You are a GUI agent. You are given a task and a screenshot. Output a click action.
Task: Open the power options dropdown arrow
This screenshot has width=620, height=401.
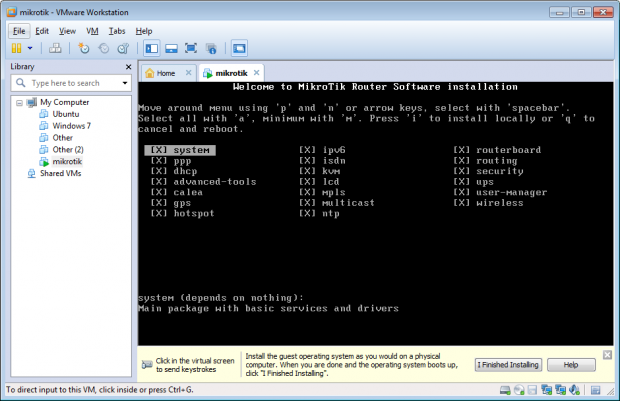pyautogui.click(x=30, y=48)
